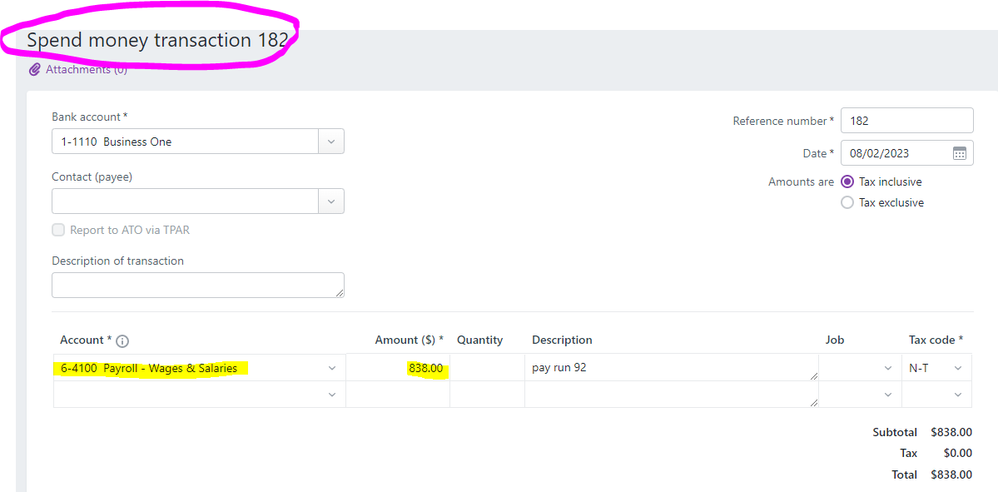Select the Tax exclusive radio button
This screenshot has height=492, width=998.
(x=848, y=203)
